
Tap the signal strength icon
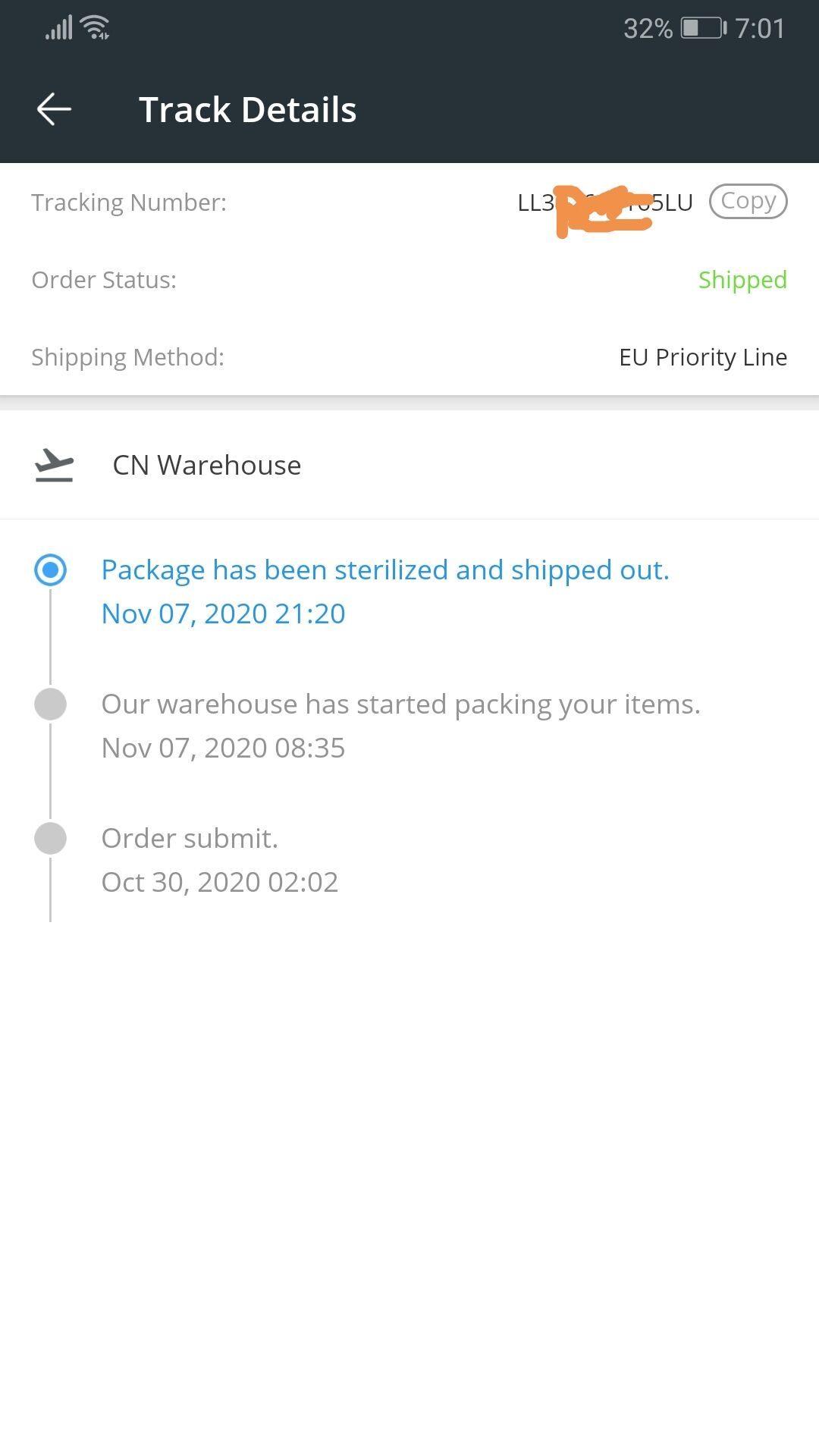click(x=58, y=28)
